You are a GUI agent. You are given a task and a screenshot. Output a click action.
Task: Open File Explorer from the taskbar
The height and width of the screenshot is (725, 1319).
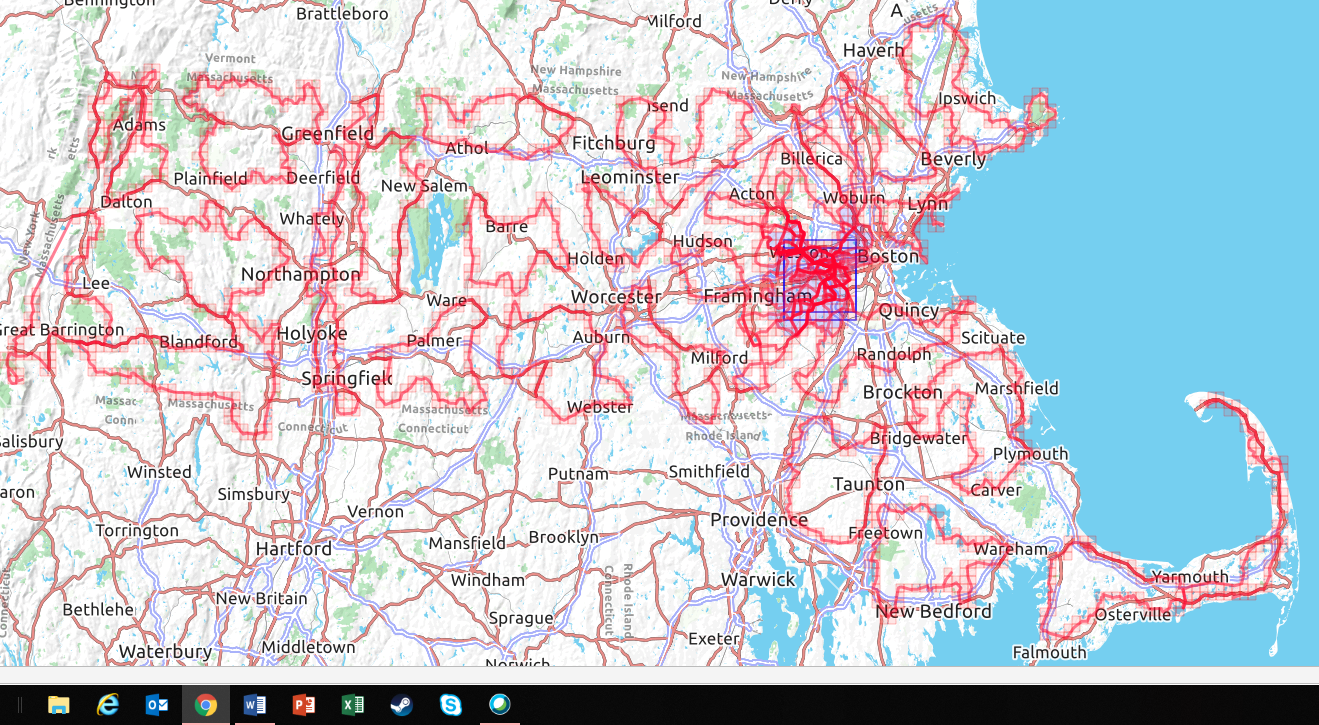click(59, 705)
